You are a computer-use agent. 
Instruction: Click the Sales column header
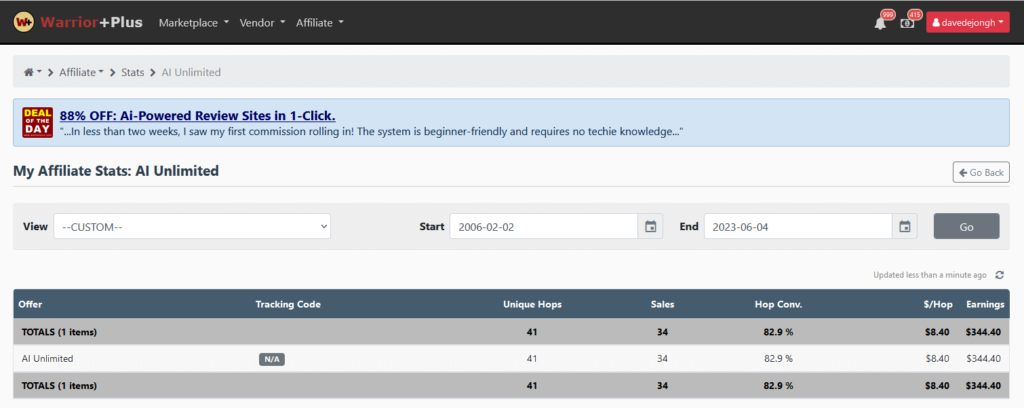(x=662, y=304)
